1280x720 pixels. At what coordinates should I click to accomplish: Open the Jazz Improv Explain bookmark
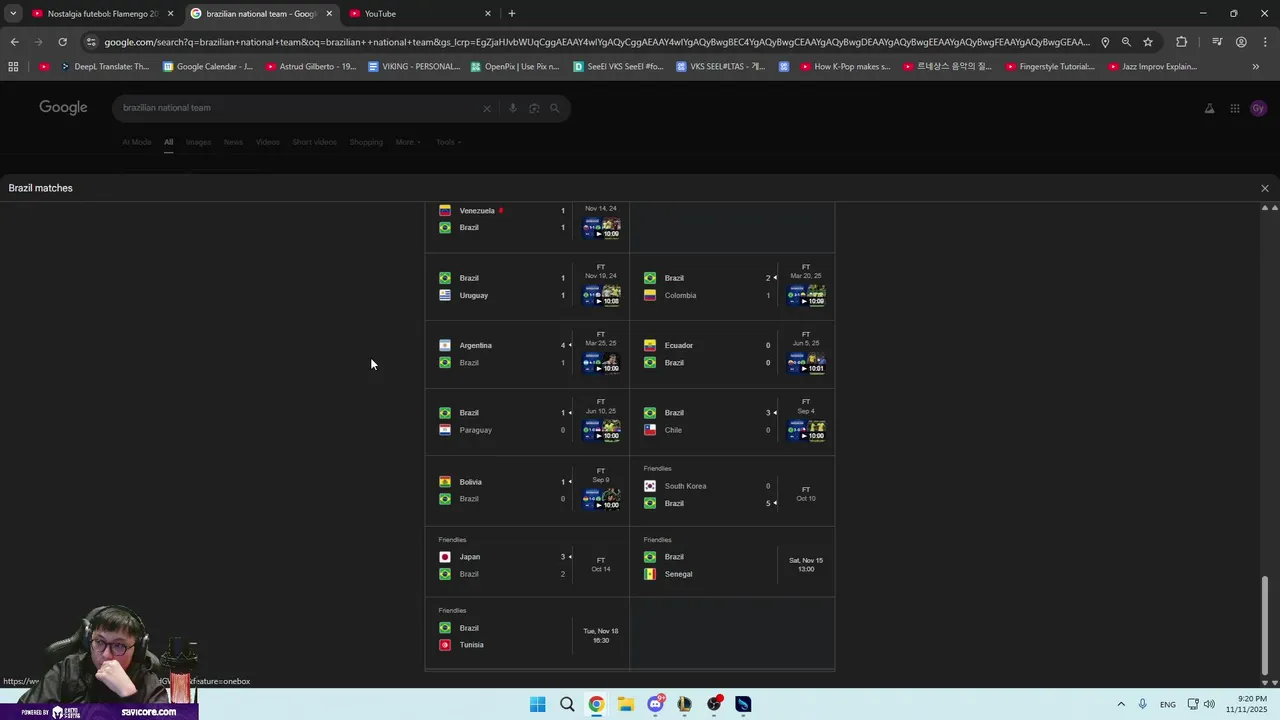(x=1153, y=67)
